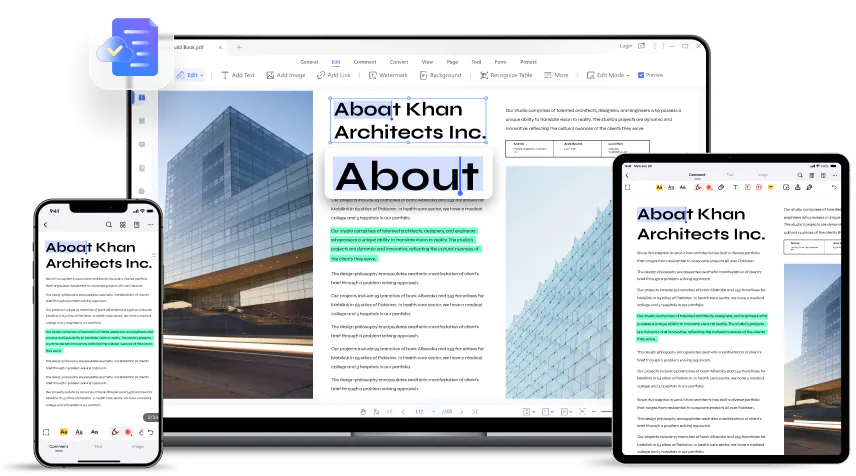Switch to the Comment tab on laptop

(365, 62)
